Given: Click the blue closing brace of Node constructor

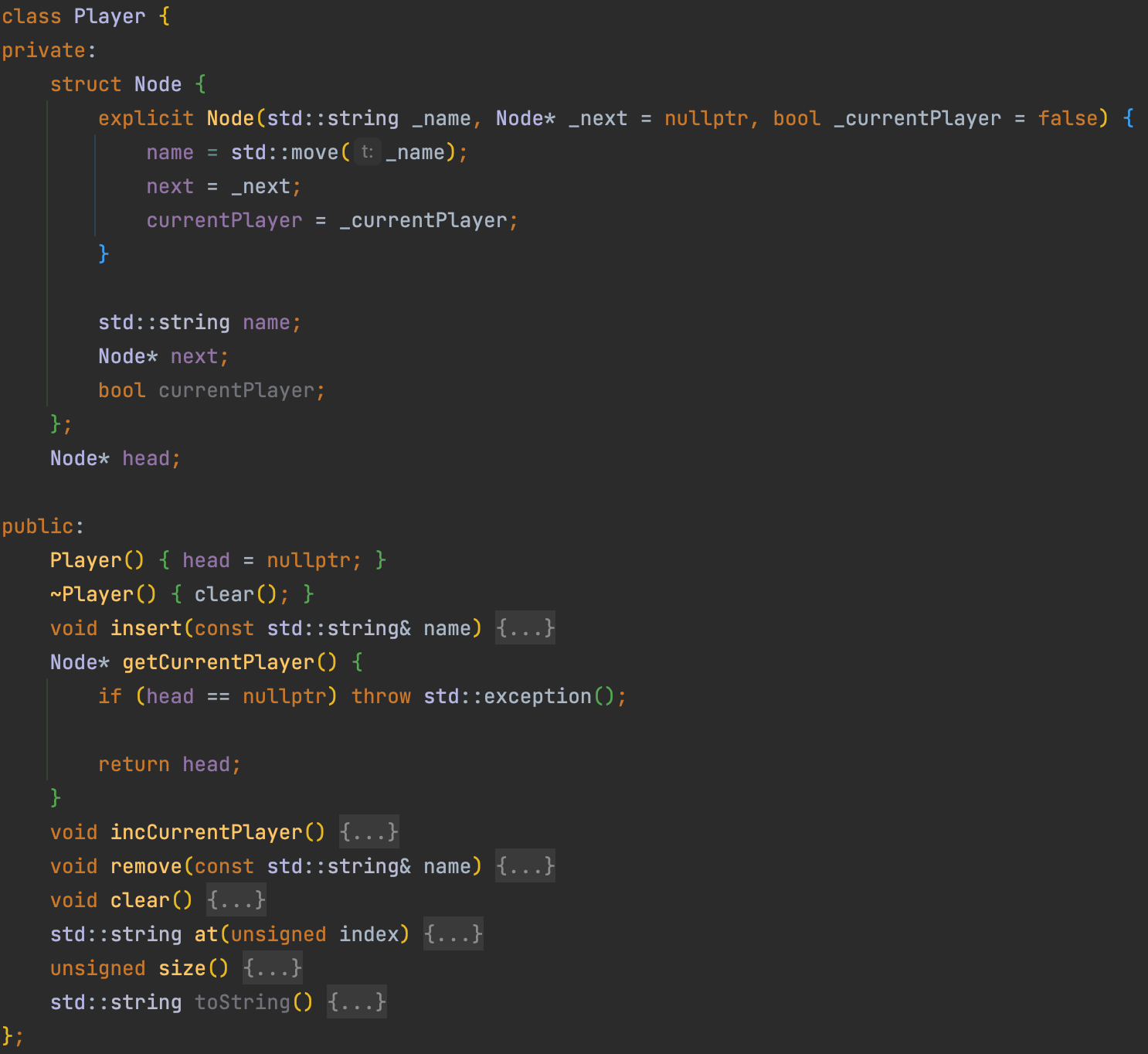Looking at the screenshot, I should coord(104,253).
